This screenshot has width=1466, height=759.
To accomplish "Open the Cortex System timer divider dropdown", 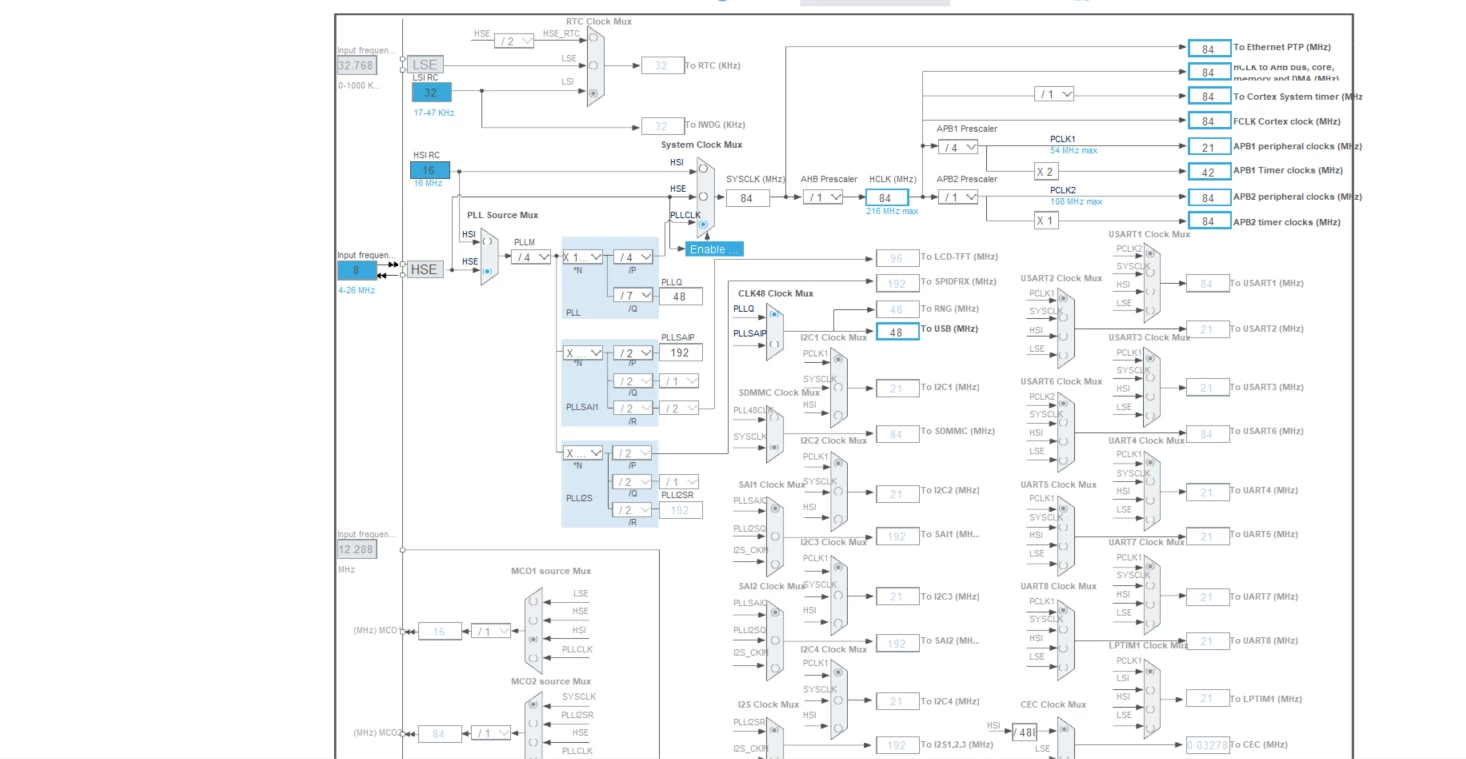I will tap(1054, 94).
